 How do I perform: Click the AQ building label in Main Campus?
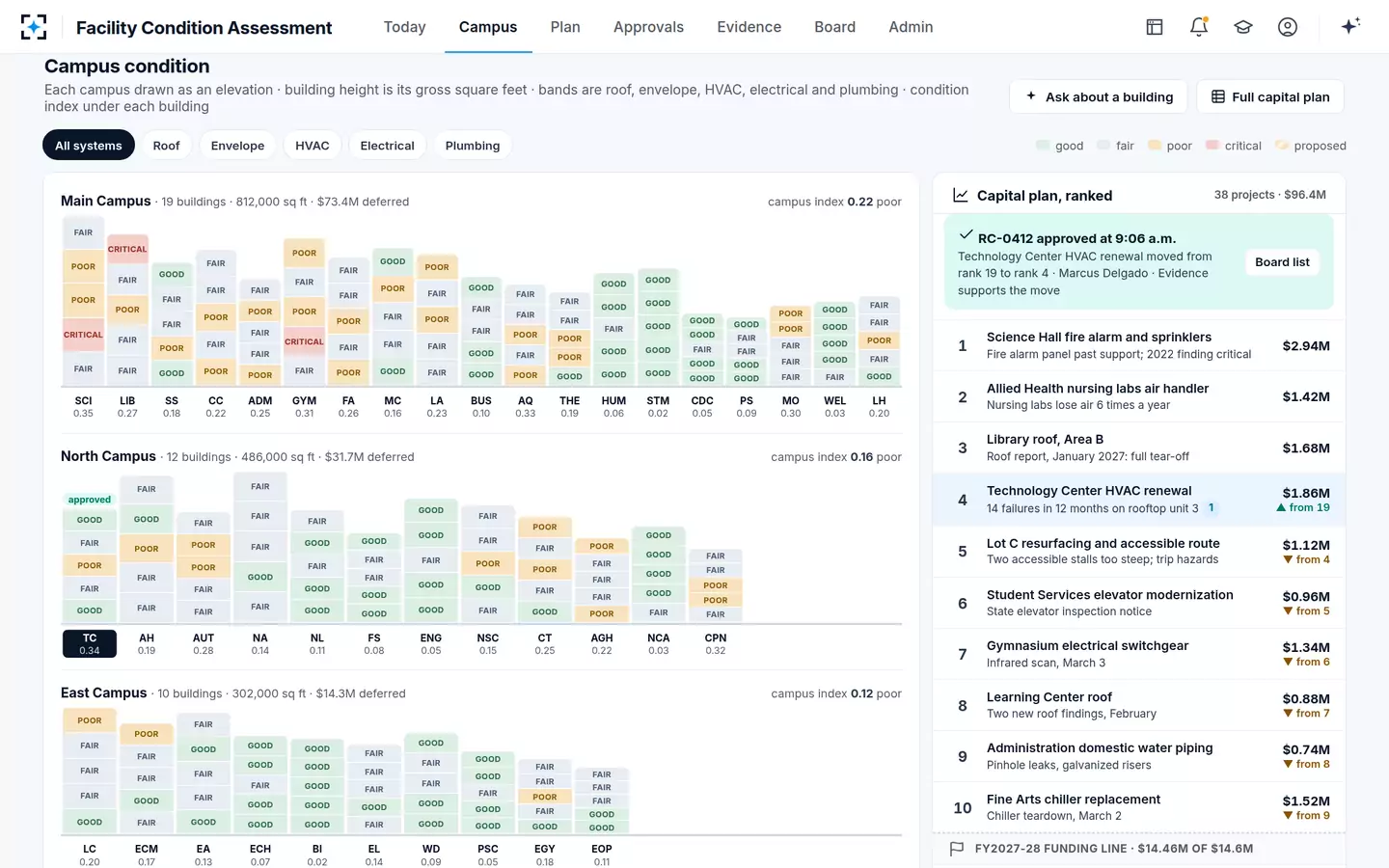tap(526, 406)
